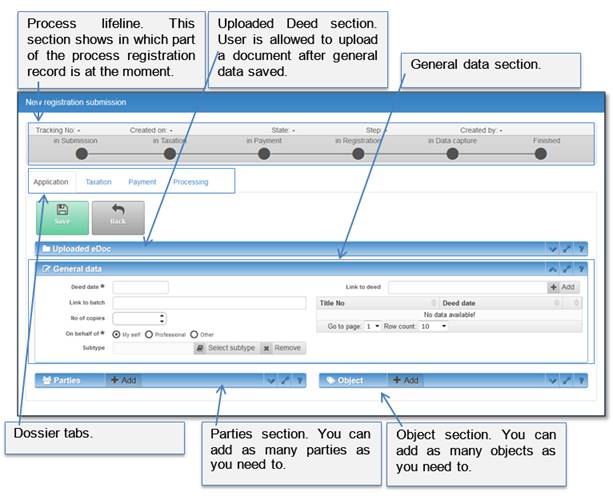613x496 pixels.
Task: Click the Parties panel maximize icon
Action: pos(282,381)
